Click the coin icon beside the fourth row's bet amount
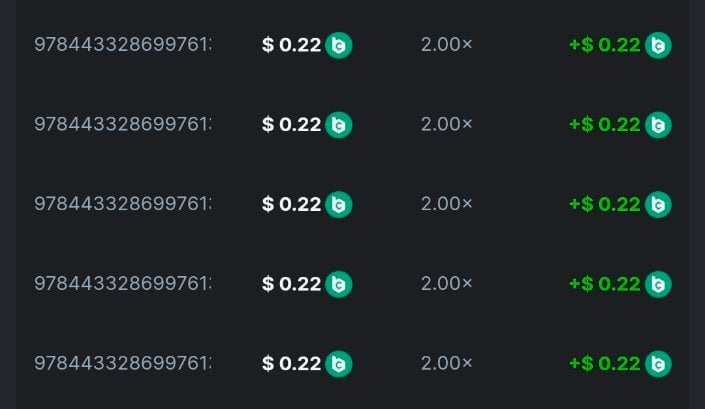 [x=339, y=284]
